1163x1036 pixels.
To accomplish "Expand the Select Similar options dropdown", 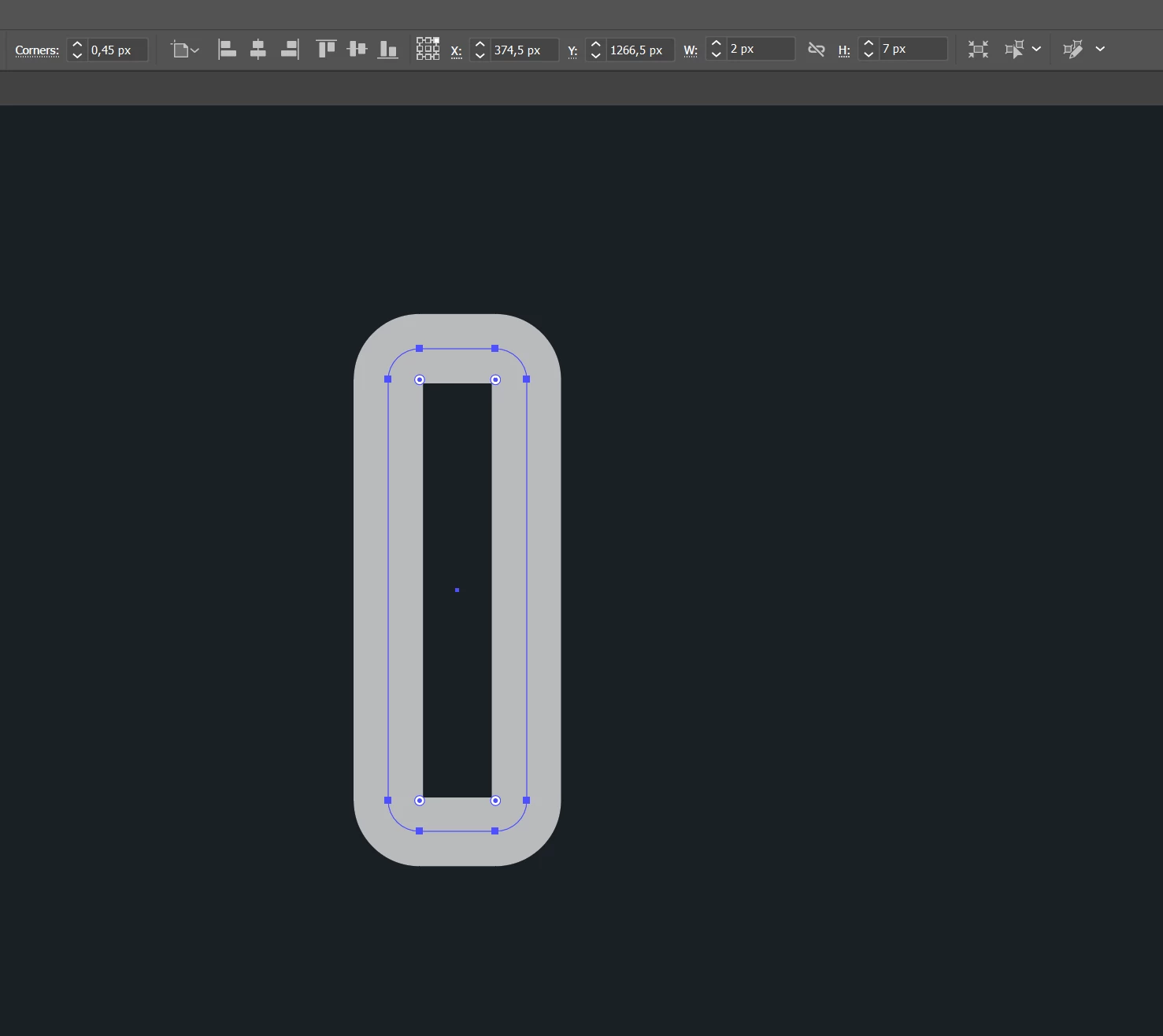I will point(1036,49).
